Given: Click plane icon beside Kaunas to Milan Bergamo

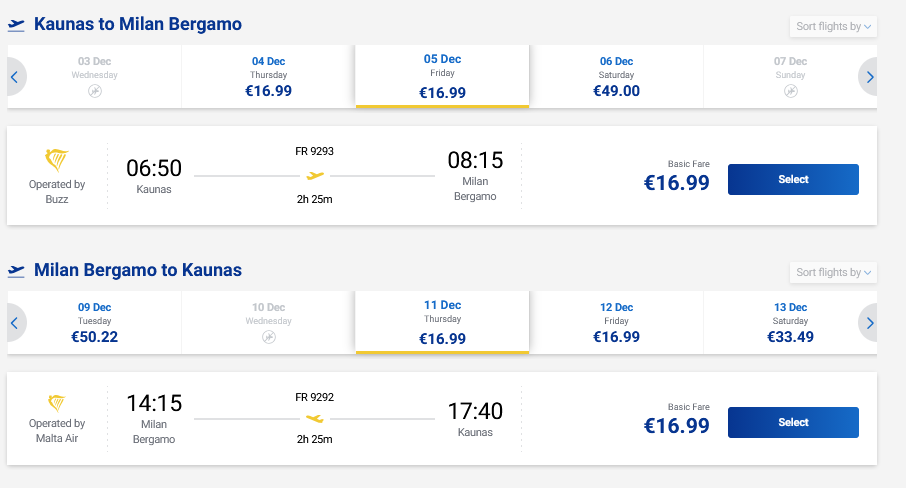Looking at the screenshot, I should click(x=16, y=24).
